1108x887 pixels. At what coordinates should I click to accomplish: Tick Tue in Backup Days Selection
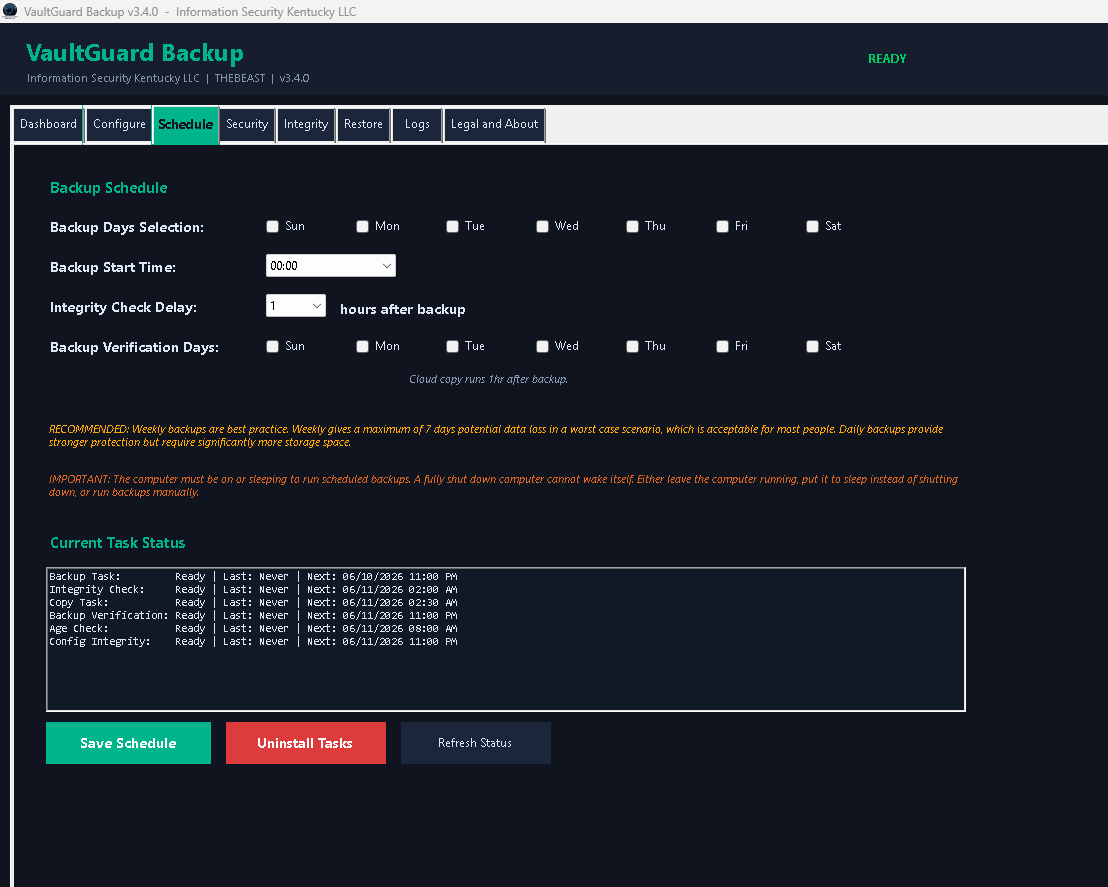coord(452,226)
